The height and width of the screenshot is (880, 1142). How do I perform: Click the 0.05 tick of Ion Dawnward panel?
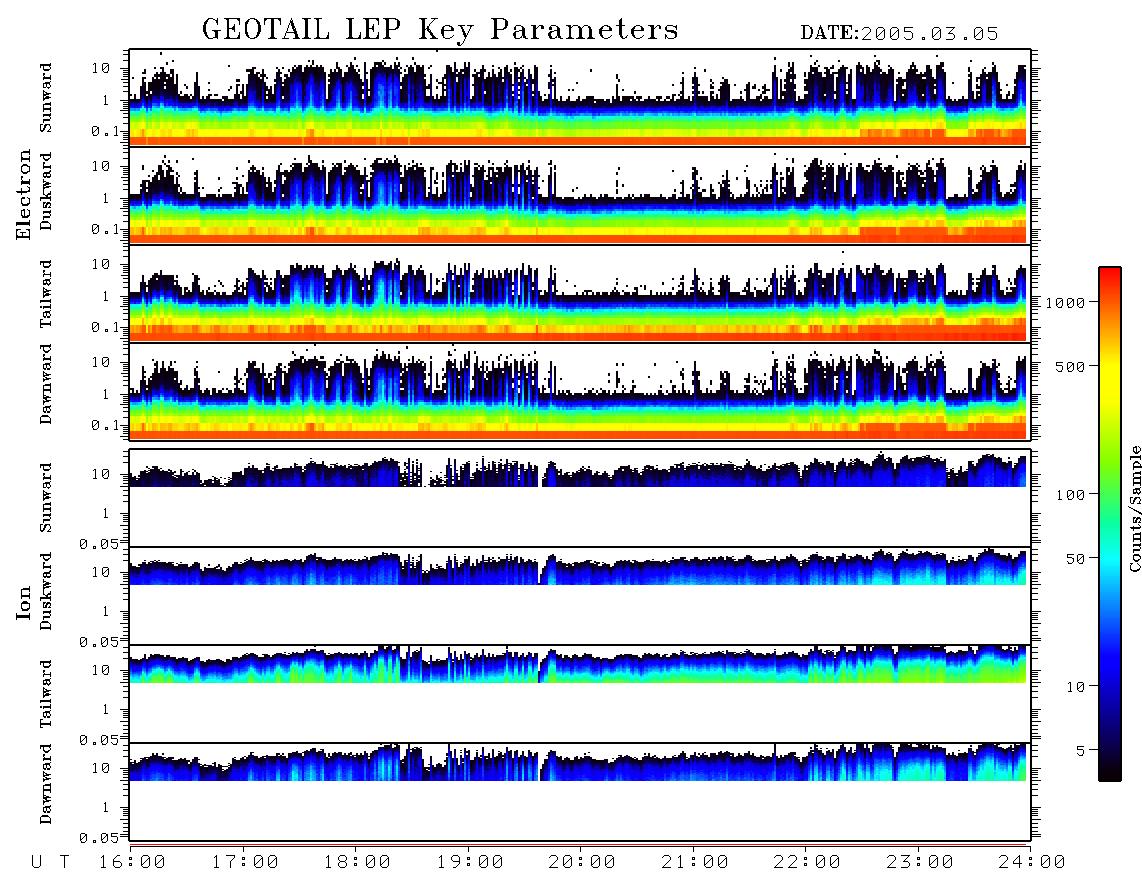(98, 838)
